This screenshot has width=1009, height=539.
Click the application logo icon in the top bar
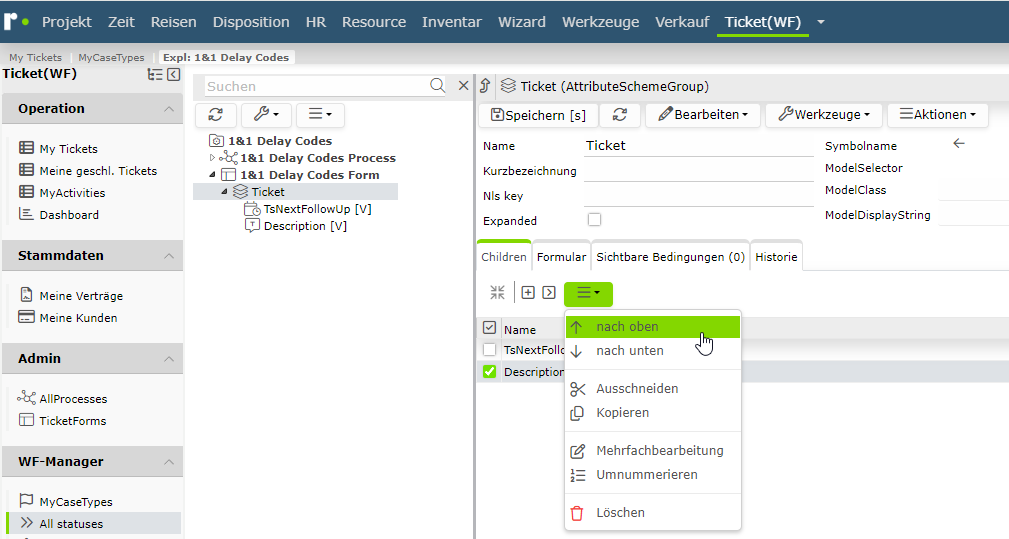coord(15,21)
